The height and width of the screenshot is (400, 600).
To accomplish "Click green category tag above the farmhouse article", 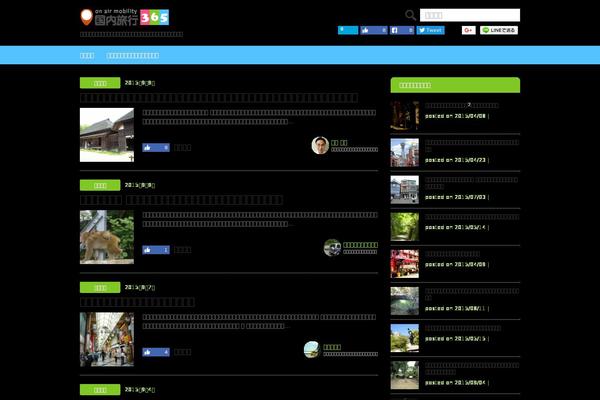I will [x=100, y=83].
